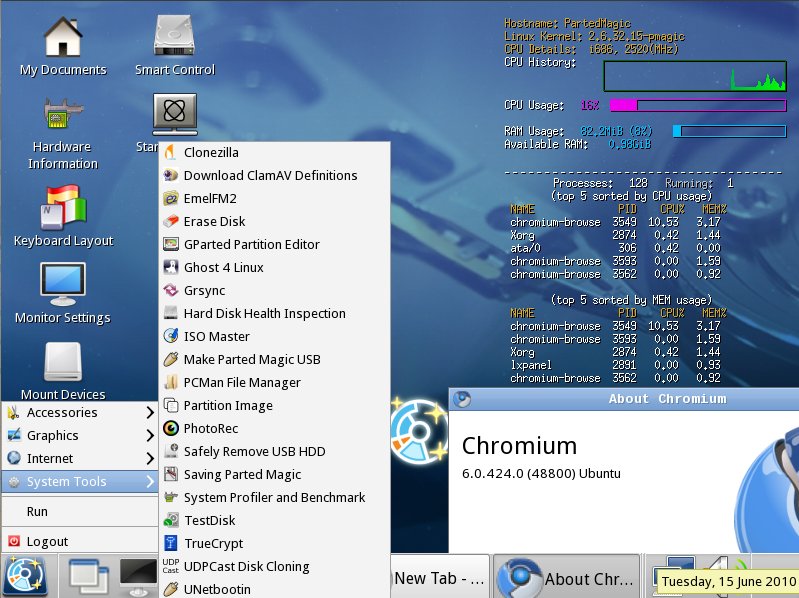This screenshot has height=598, width=799.
Task: Click the CPU History graph
Action: [x=695, y=76]
